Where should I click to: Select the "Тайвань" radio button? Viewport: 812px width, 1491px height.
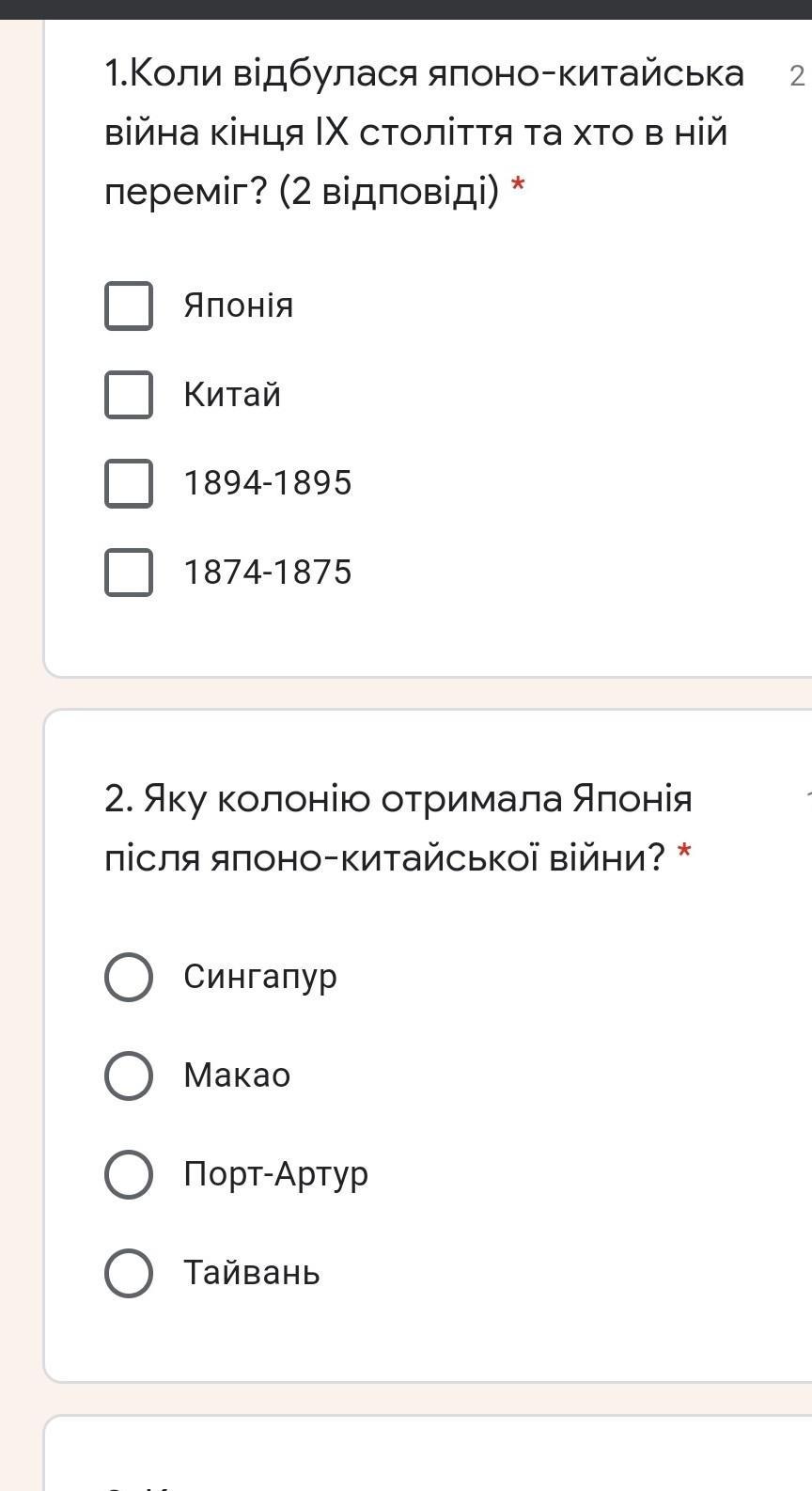(x=129, y=1273)
